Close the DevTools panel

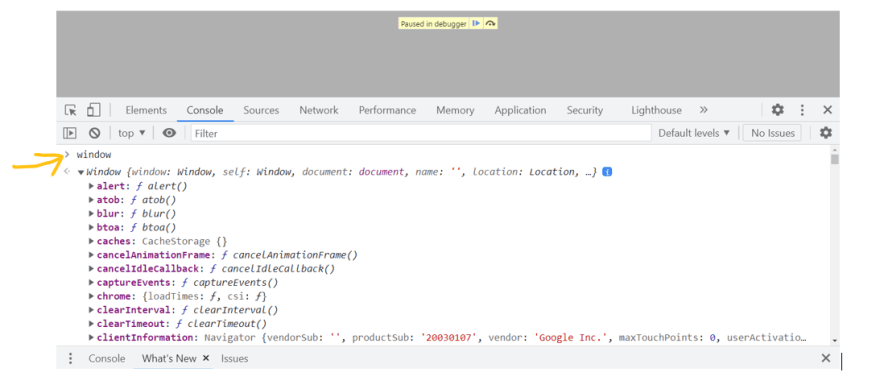pos(827,110)
